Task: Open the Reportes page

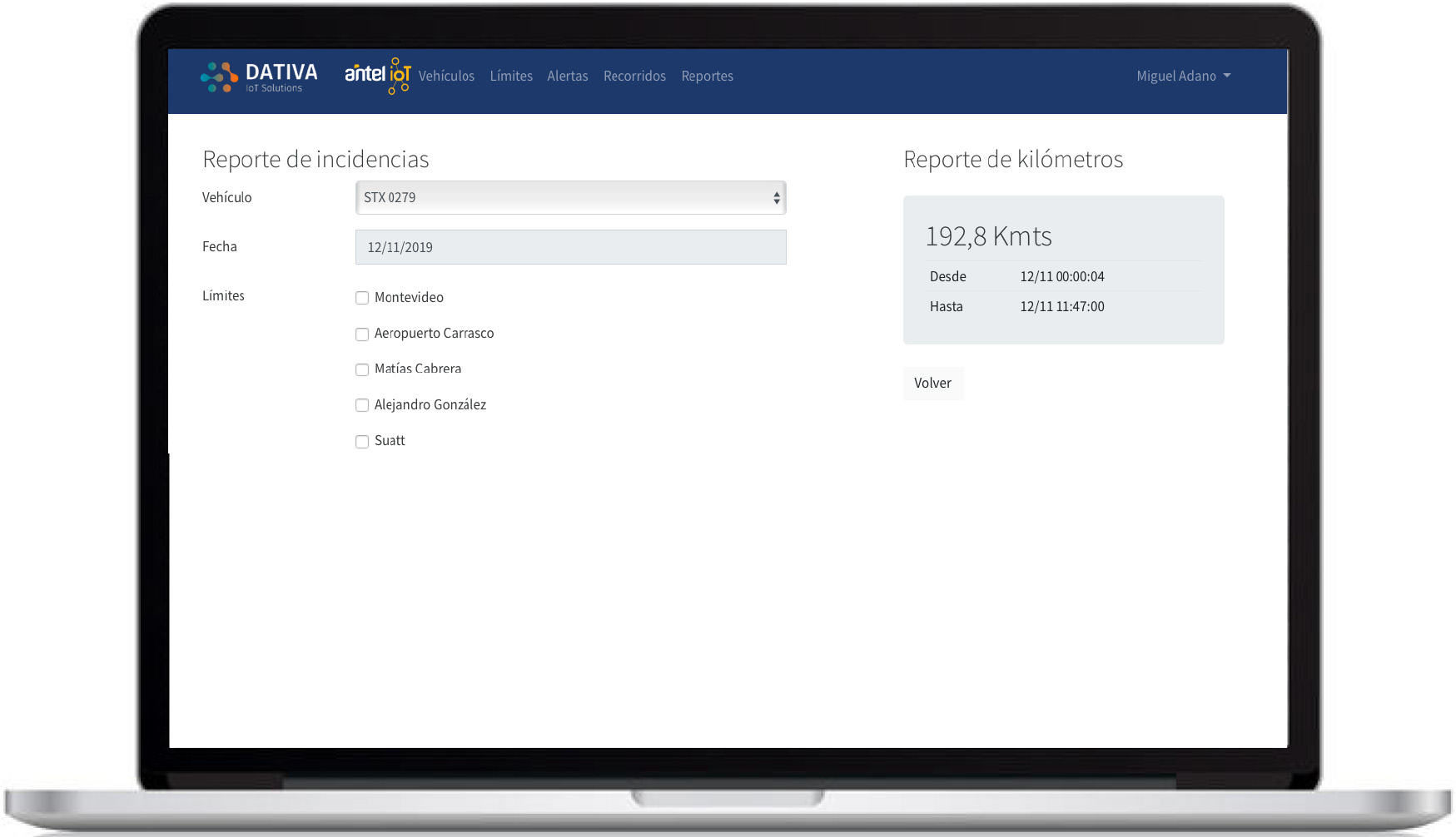Action: coord(708,76)
